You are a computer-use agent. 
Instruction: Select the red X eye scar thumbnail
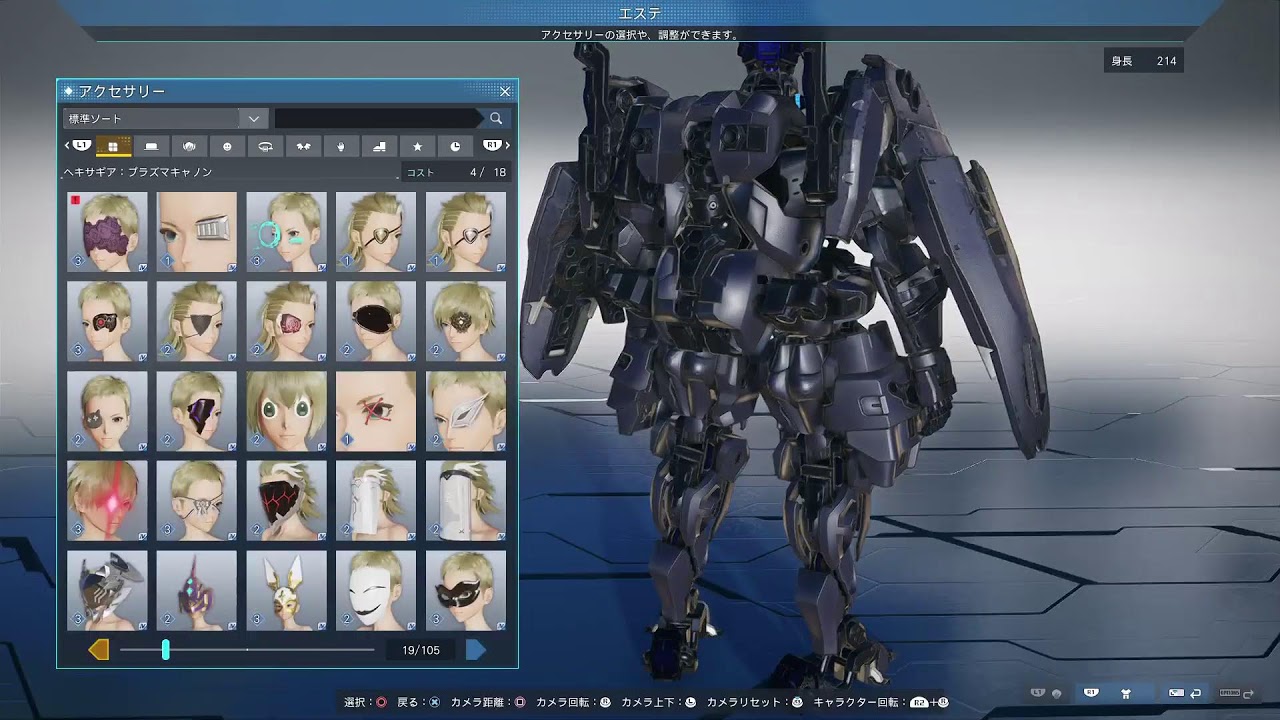[376, 411]
